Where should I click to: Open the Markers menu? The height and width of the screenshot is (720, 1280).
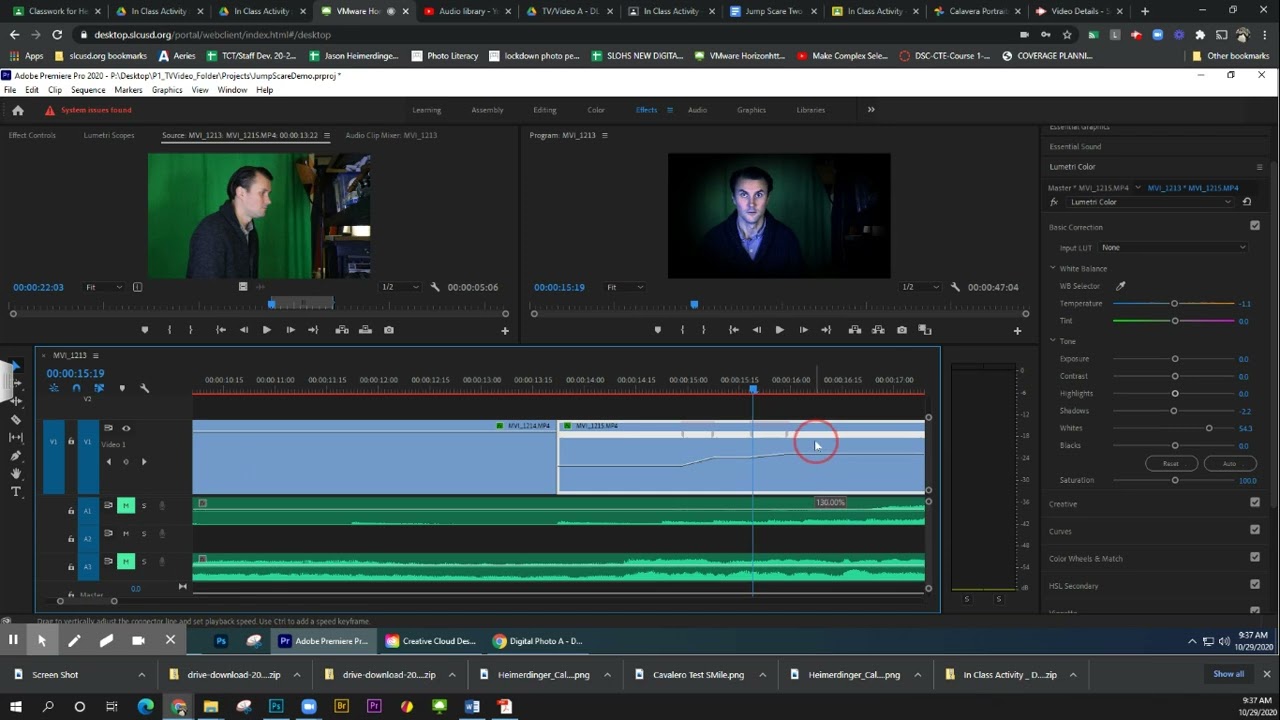pyautogui.click(x=128, y=90)
